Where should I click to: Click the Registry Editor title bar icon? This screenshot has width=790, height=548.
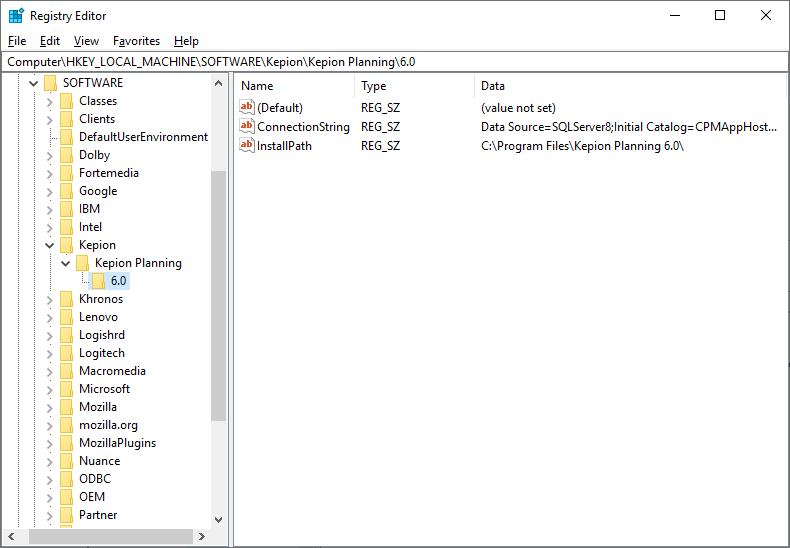coord(16,16)
